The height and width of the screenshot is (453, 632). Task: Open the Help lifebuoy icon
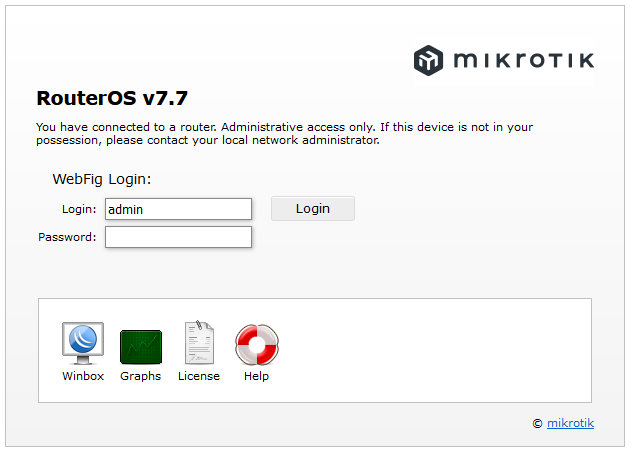pos(257,345)
